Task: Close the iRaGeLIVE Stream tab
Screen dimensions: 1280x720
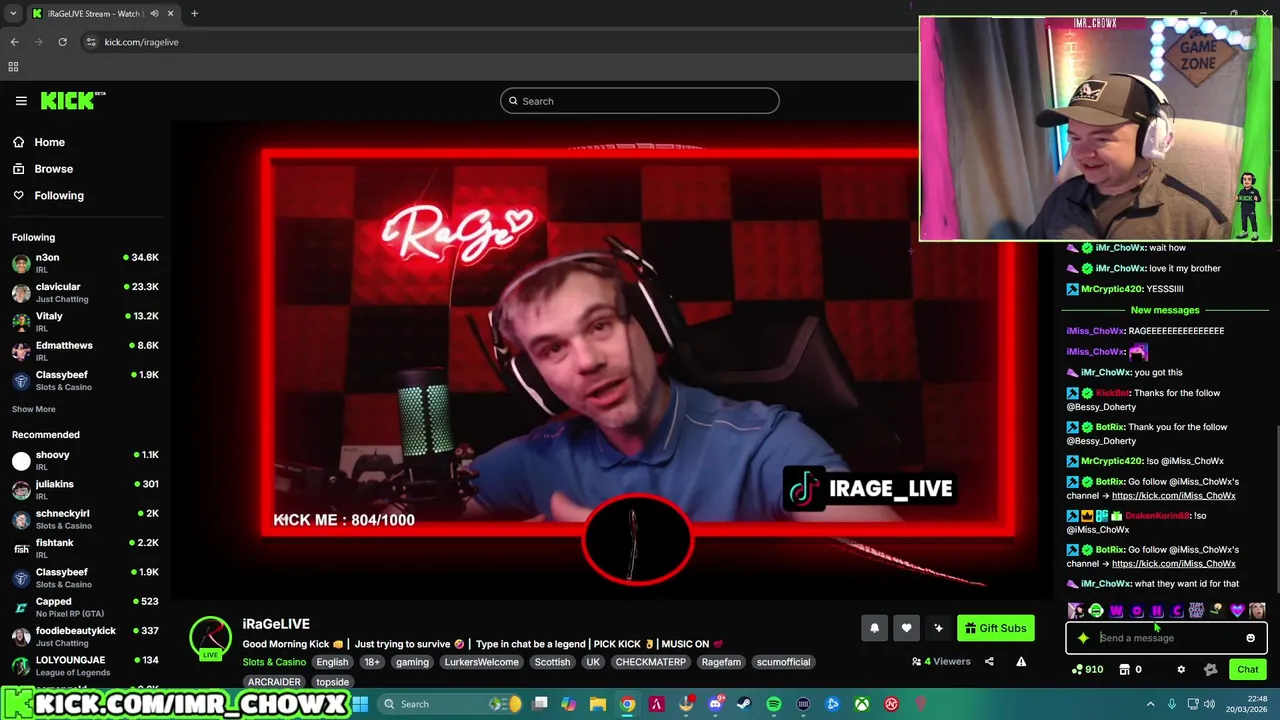Action: click(x=170, y=14)
